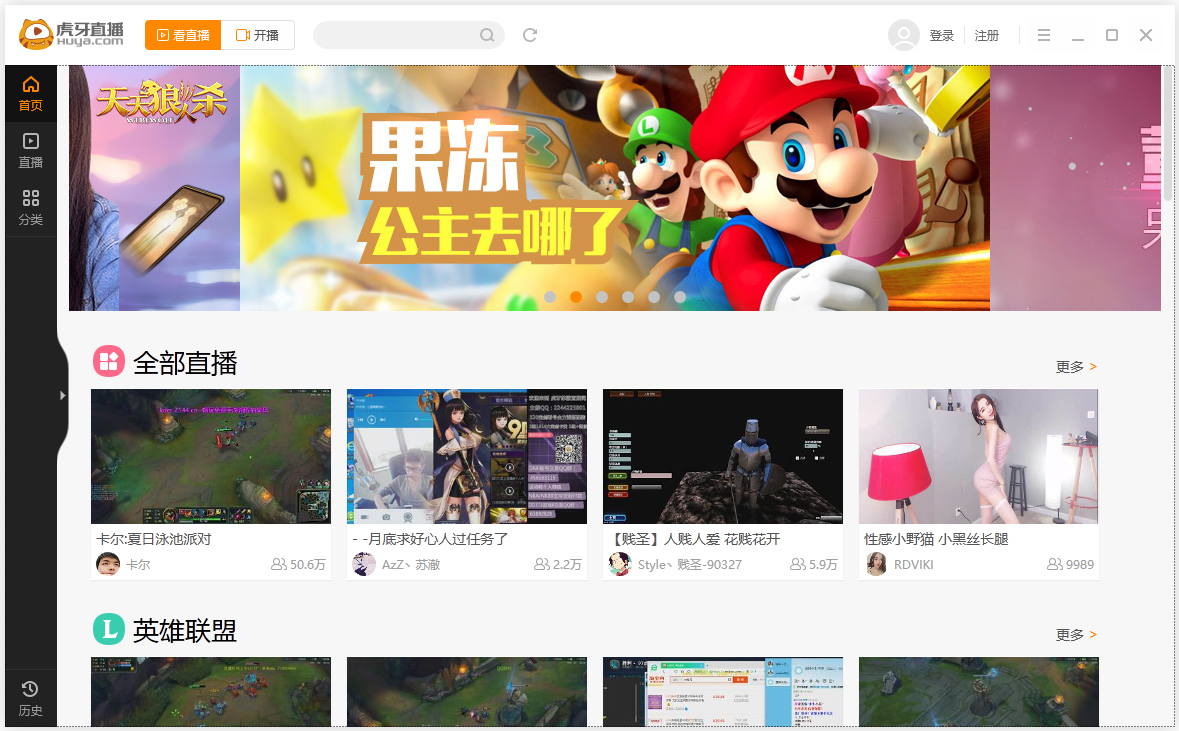Open 卡尔:夏日泳池派对 stream thumbnail
1179x731 pixels.
coord(211,456)
